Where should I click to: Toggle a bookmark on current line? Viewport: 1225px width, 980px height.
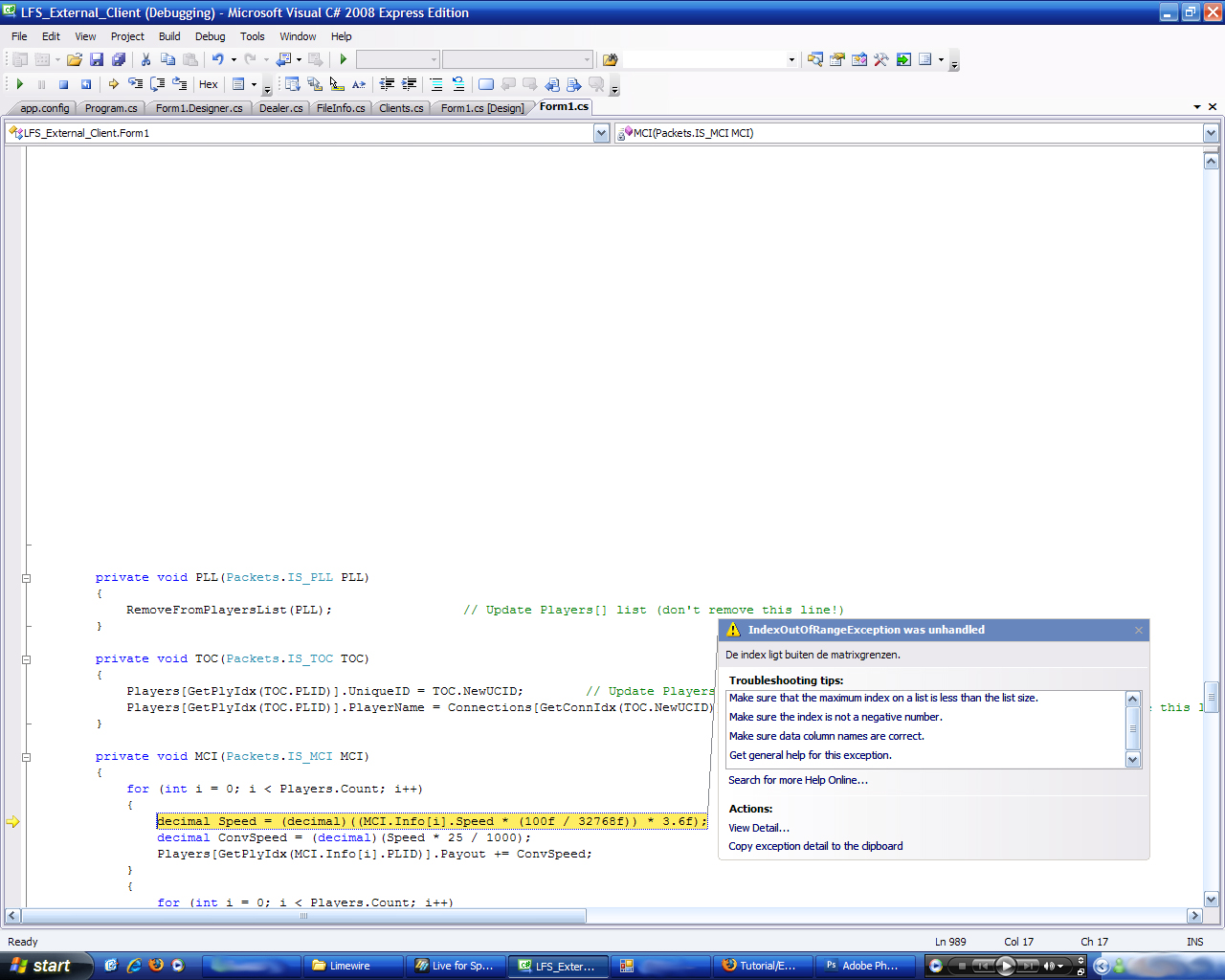(486, 84)
